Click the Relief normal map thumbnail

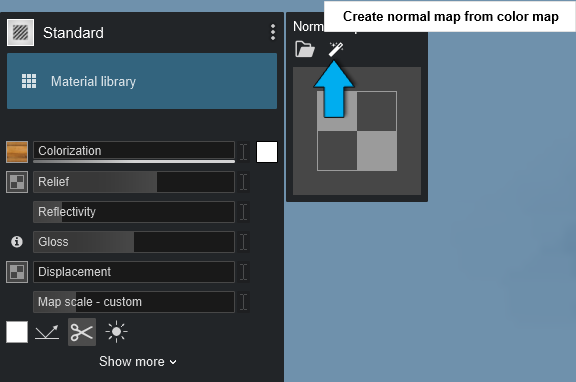[17, 182]
